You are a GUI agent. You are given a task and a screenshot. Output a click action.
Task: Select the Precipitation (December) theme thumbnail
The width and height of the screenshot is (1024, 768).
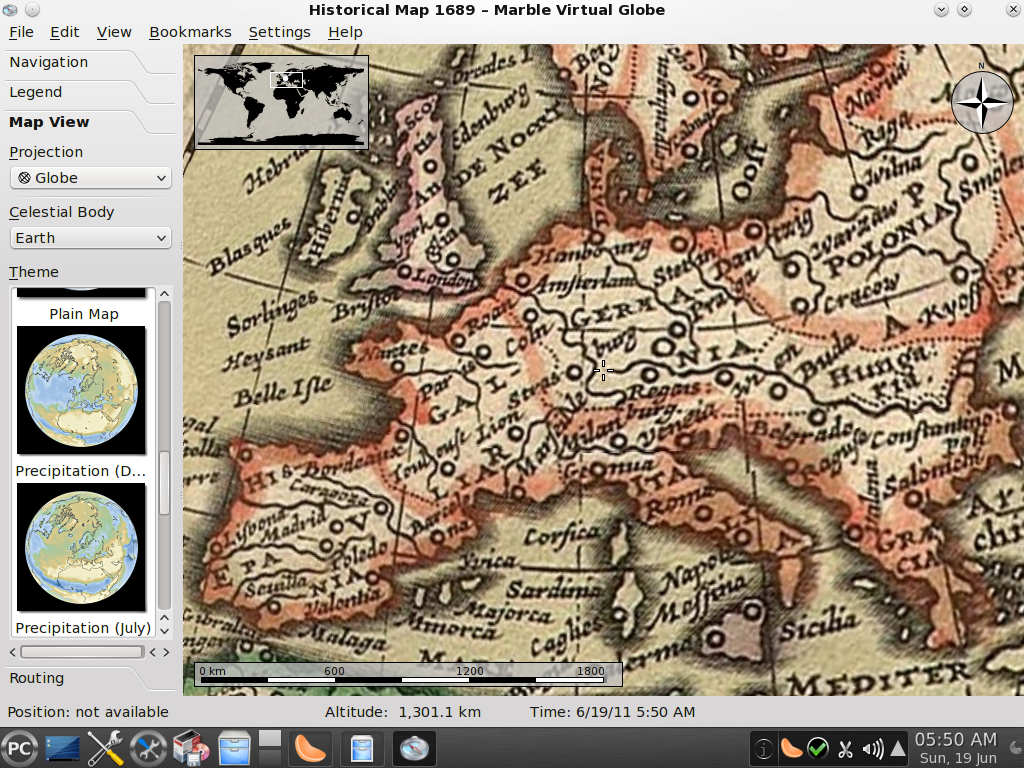point(81,390)
